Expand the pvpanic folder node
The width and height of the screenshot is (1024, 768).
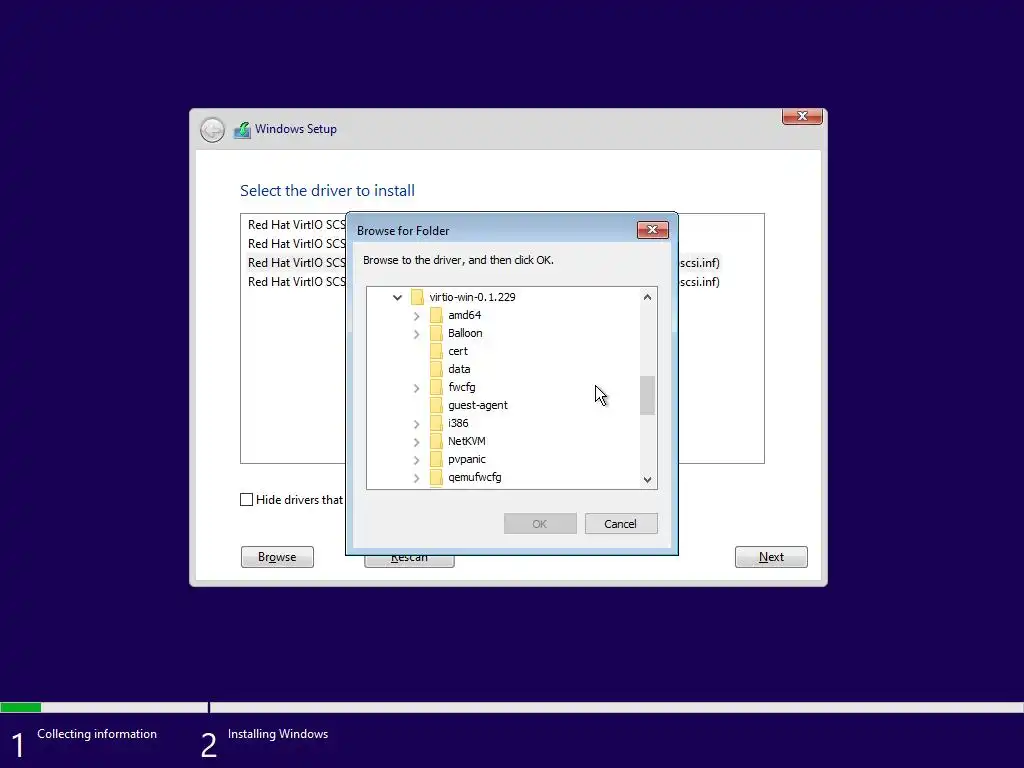(x=417, y=460)
